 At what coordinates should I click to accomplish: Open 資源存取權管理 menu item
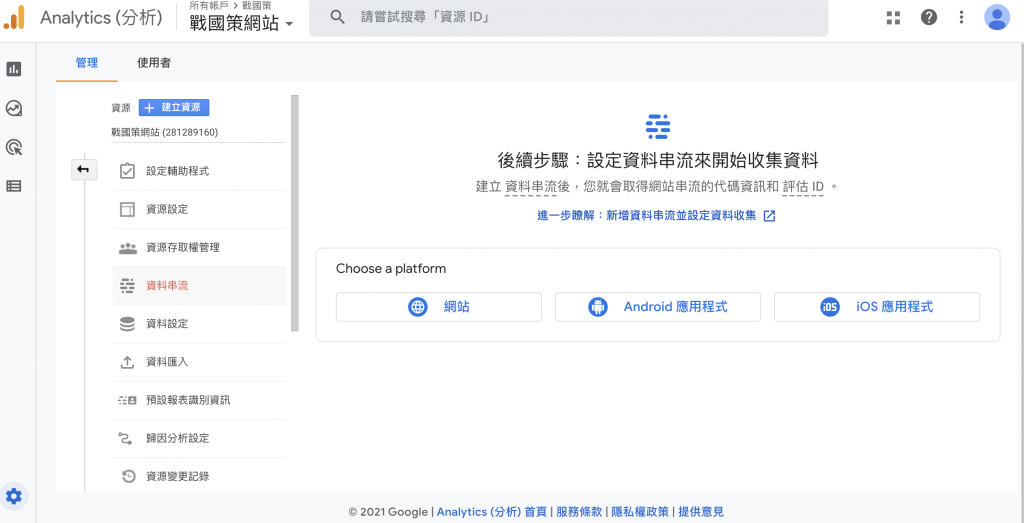pos(199,247)
